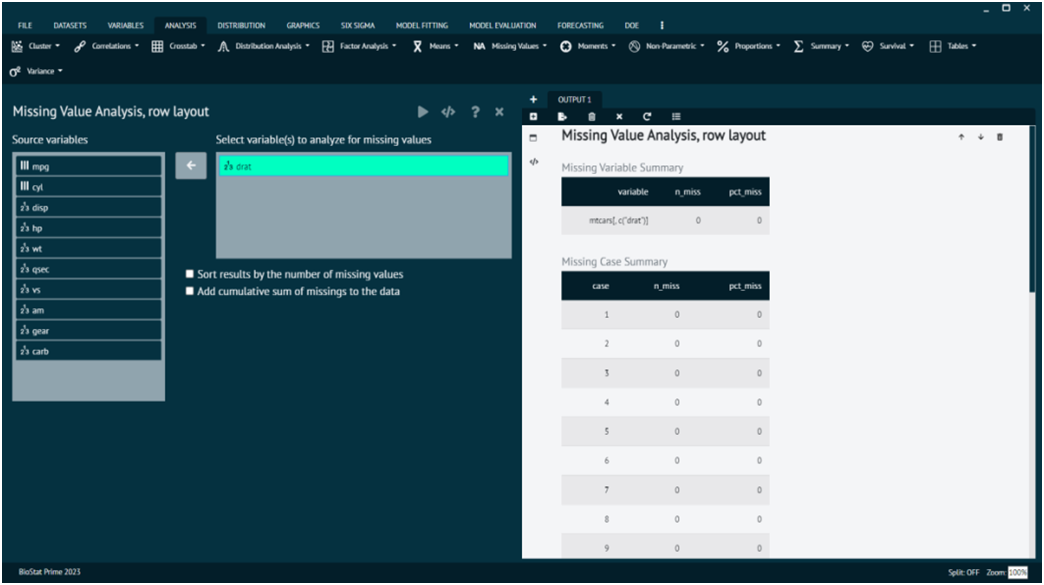Screen dimensions: 1044x585
Task: Open the DOE tab
Action: [632, 25]
